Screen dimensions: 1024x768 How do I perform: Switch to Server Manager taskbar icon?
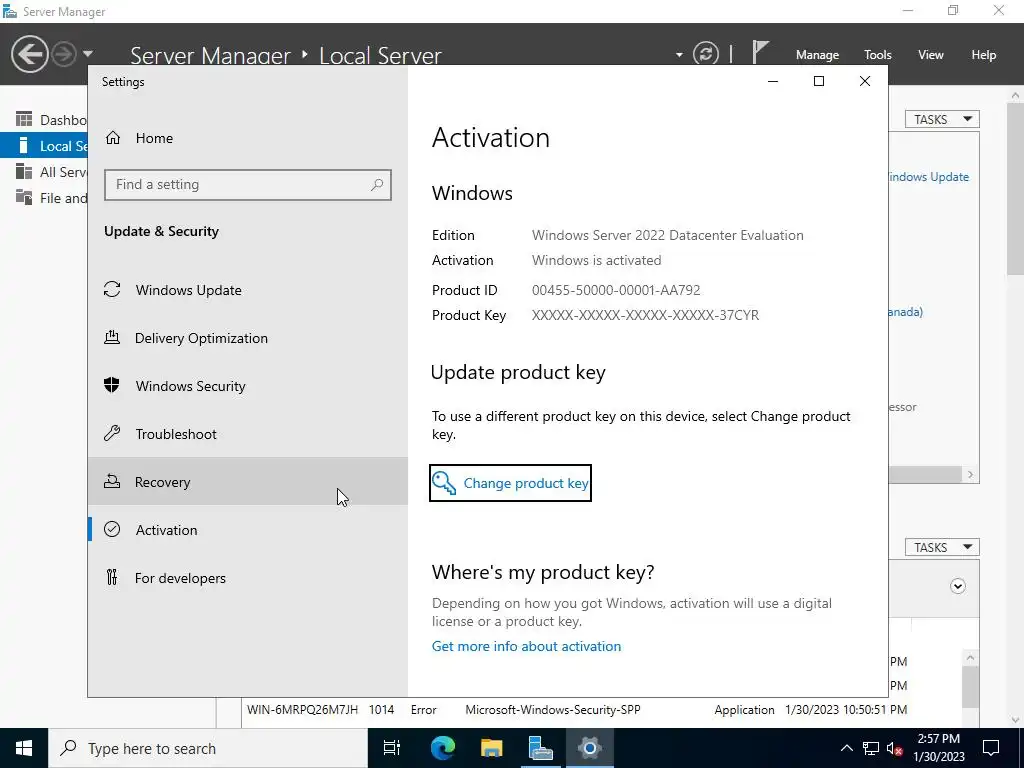click(540, 748)
